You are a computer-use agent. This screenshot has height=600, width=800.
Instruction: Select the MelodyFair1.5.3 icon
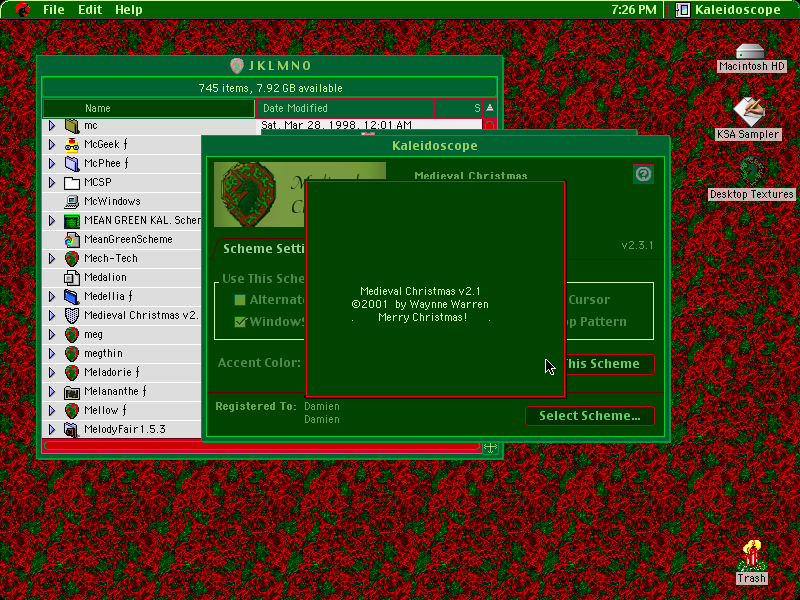(x=72, y=429)
